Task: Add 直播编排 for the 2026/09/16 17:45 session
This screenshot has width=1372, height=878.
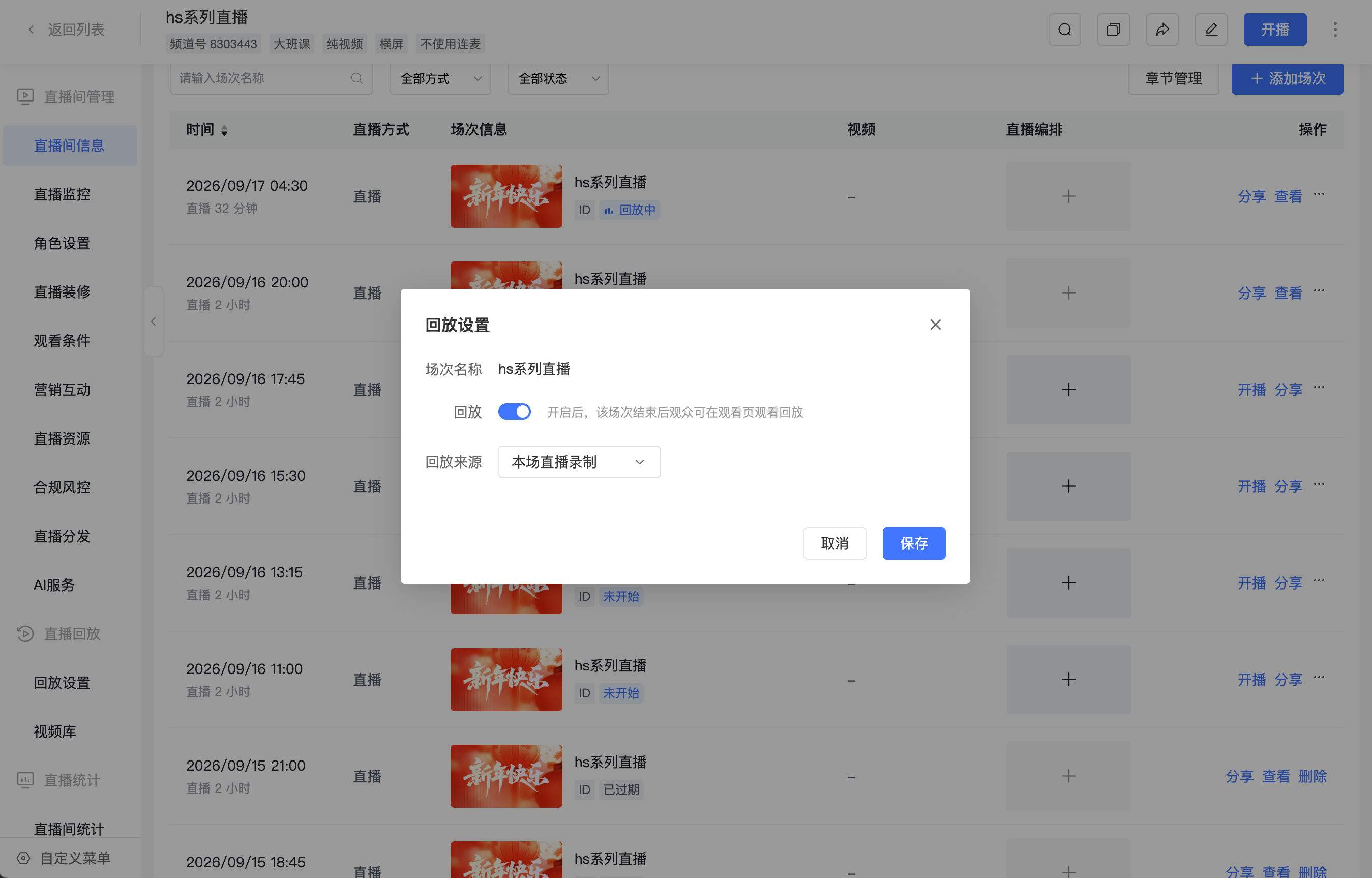Action: (1068, 390)
